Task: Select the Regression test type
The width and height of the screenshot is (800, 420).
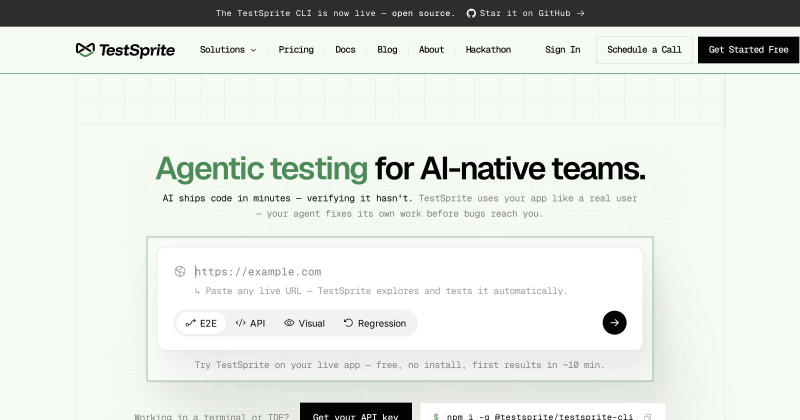Action: point(375,323)
